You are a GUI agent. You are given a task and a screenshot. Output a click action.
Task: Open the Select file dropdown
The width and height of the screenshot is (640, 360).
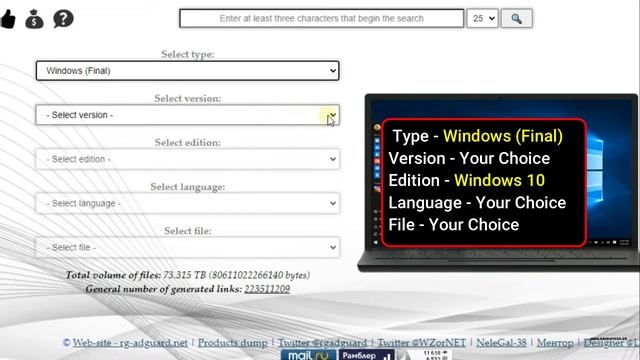[x=187, y=247]
